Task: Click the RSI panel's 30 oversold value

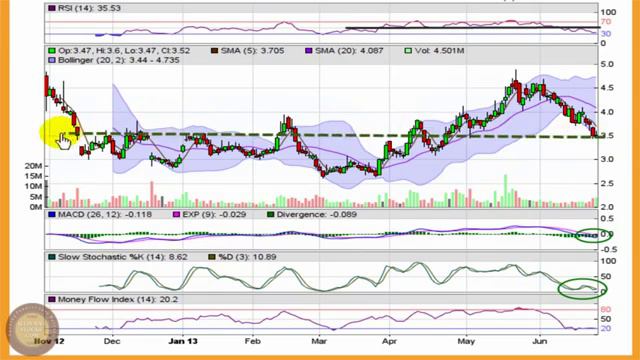Action: click(x=606, y=34)
